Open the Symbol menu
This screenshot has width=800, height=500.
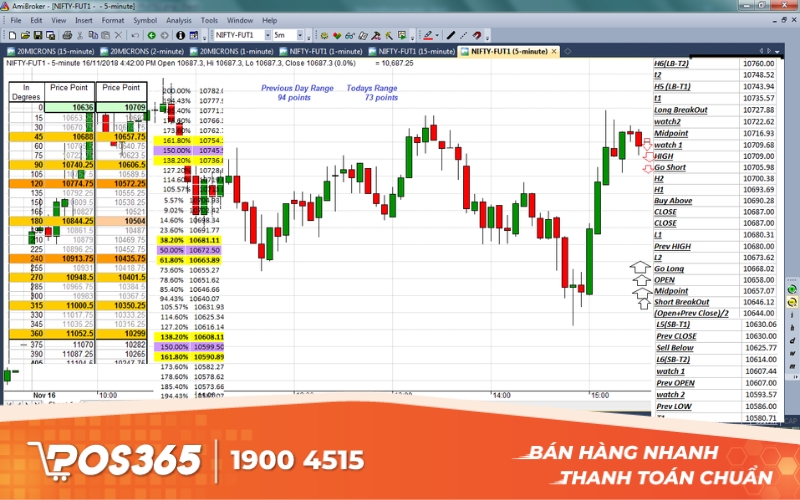tap(145, 20)
